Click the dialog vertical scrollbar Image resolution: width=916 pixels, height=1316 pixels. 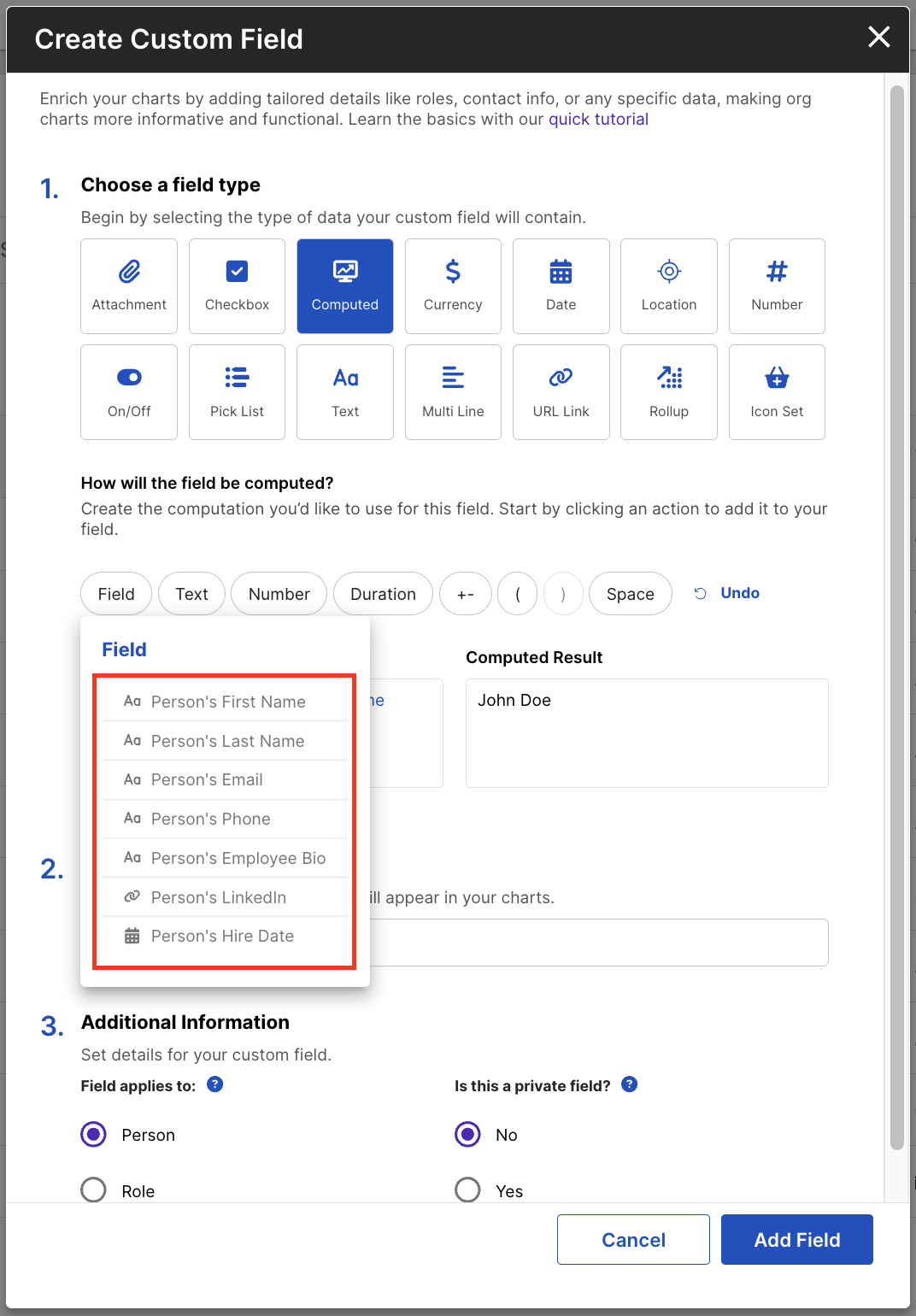(896, 618)
